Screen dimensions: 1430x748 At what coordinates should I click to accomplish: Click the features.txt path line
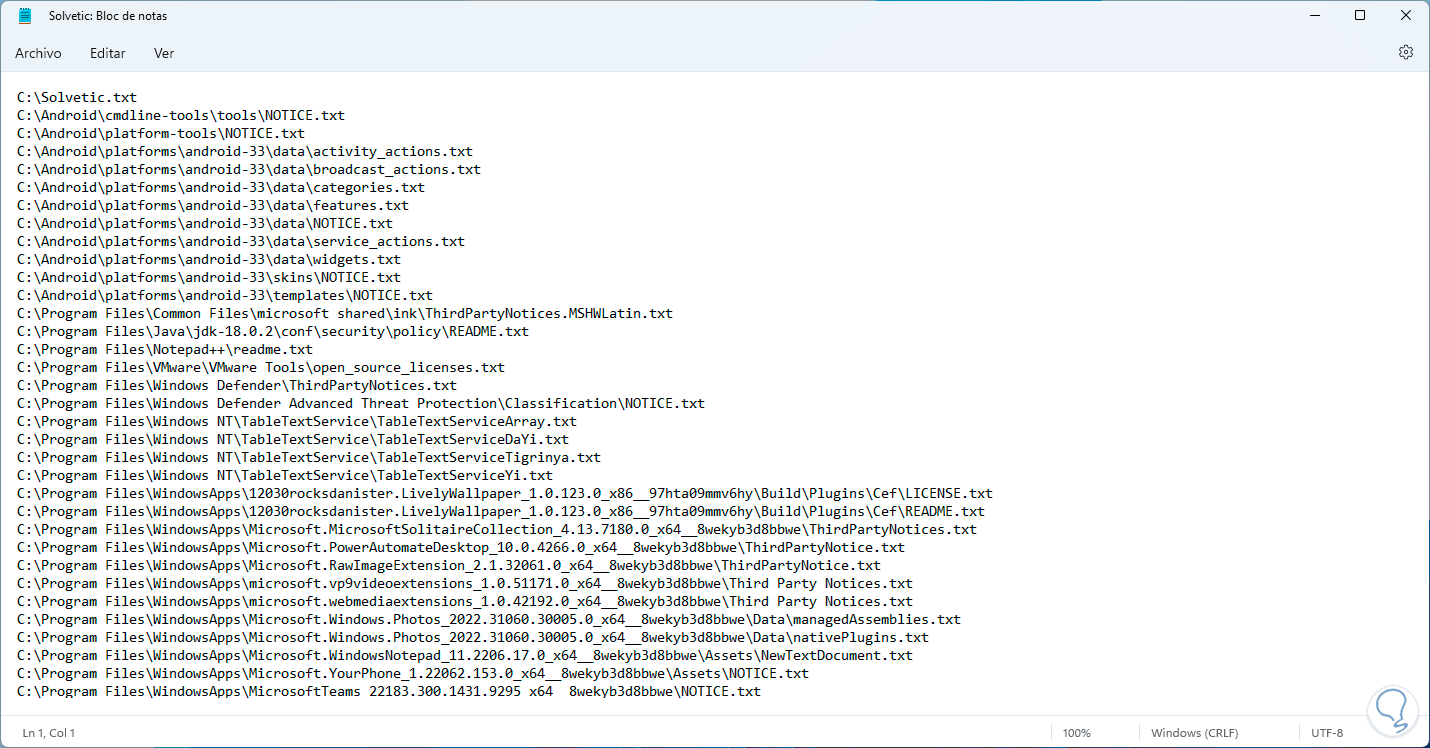(213, 206)
